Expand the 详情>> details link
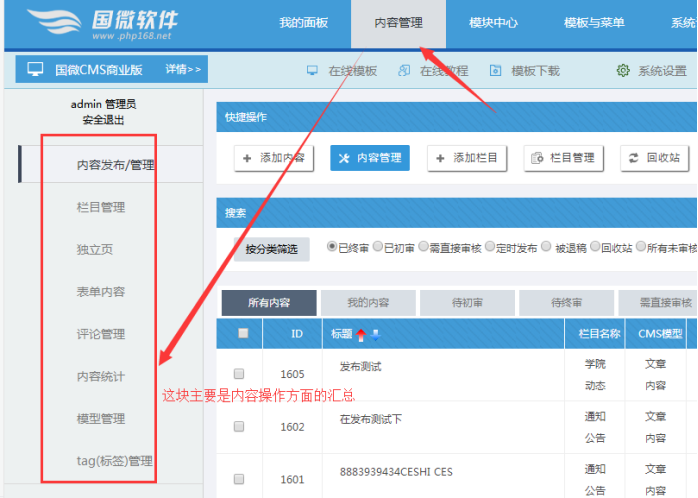This screenshot has height=498, width=698. point(183,70)
